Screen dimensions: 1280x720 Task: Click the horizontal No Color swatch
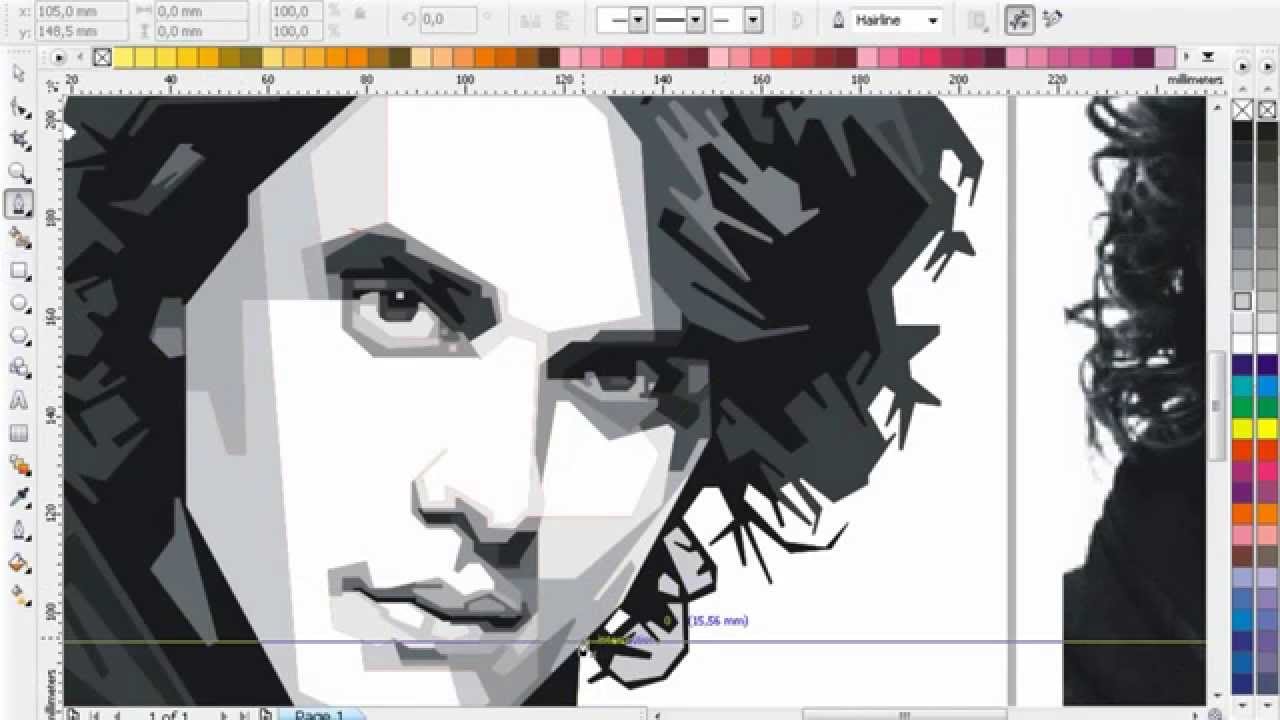[102, 58]
